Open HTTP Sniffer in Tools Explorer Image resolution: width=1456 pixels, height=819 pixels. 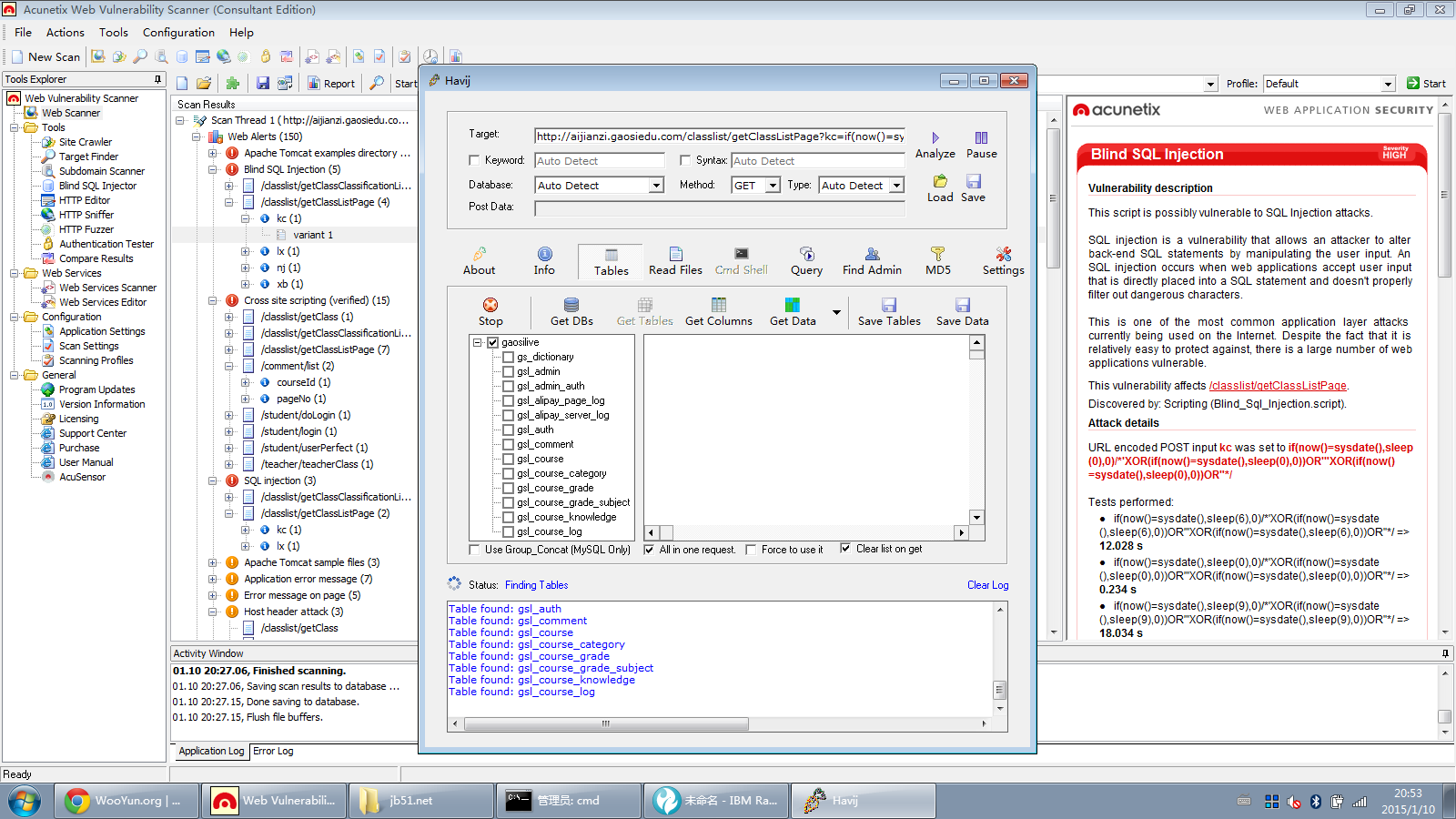(x=86, y=215)
